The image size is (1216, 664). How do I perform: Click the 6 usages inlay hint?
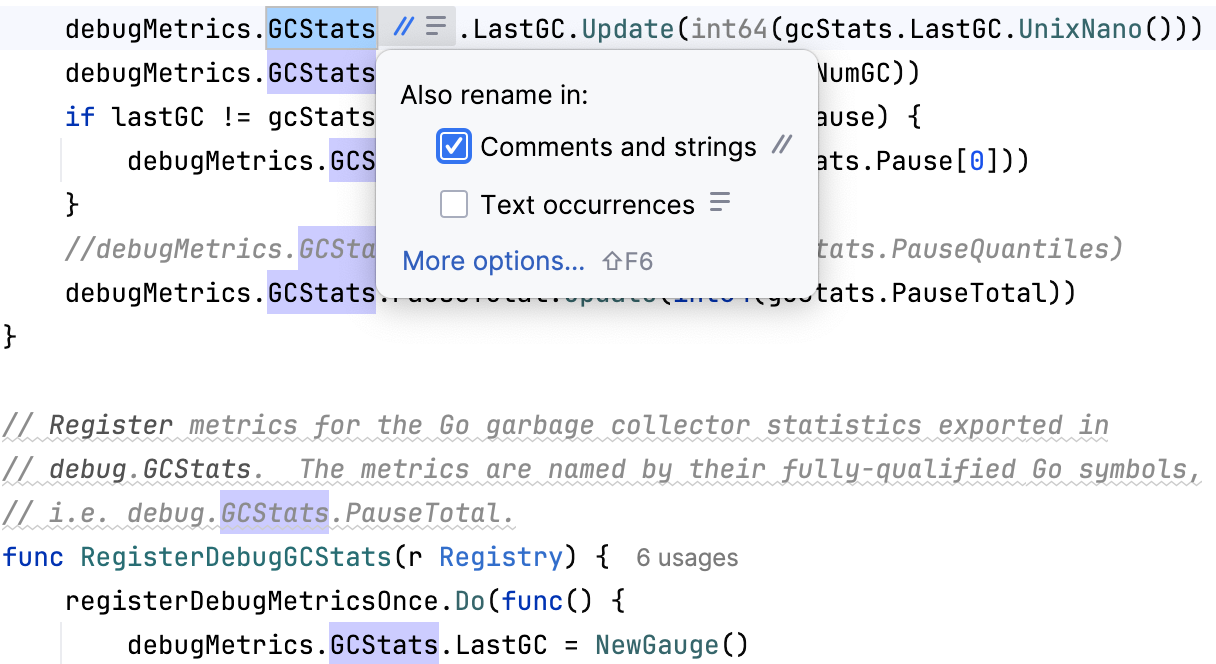(x=687, y=558)
